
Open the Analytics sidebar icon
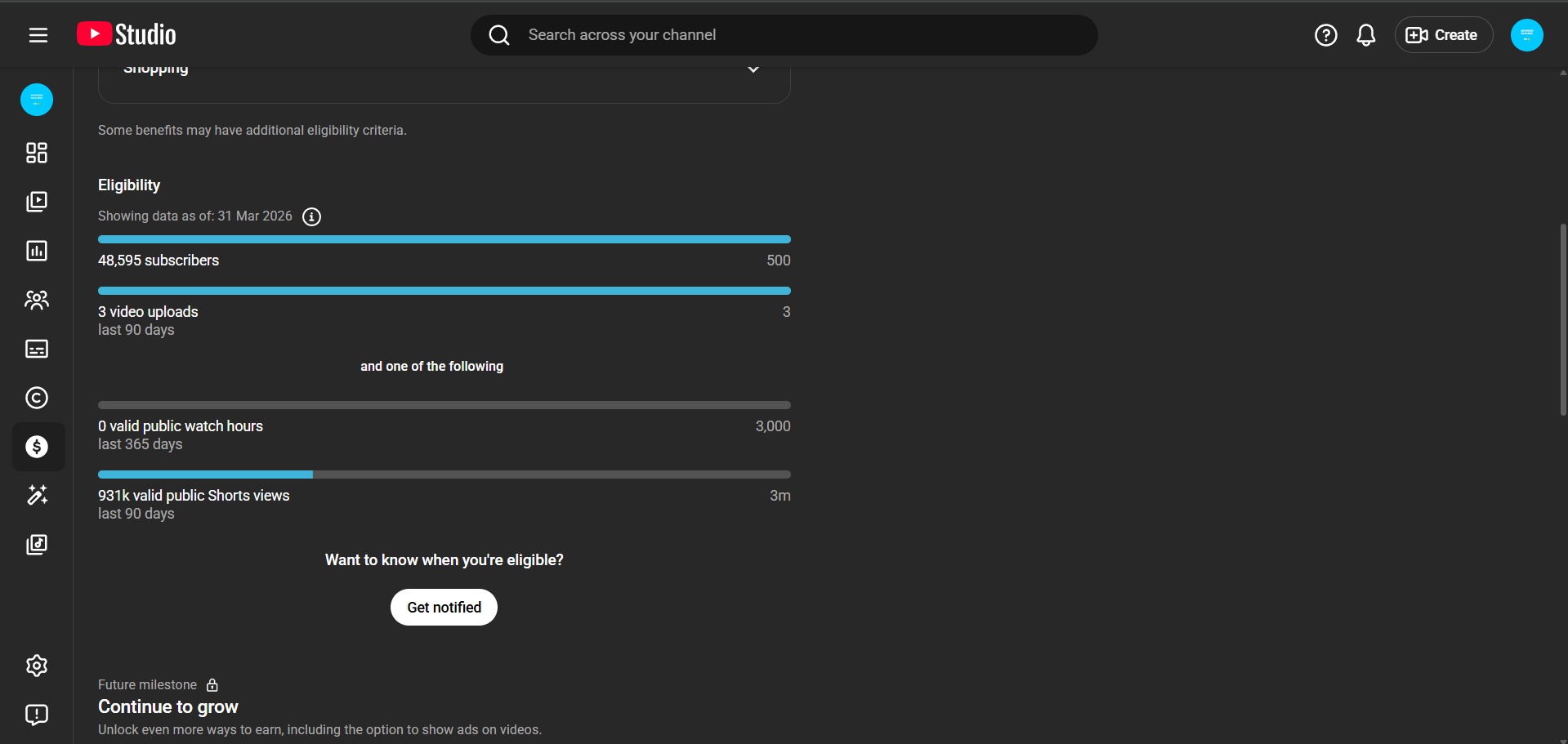coord(37,251)
